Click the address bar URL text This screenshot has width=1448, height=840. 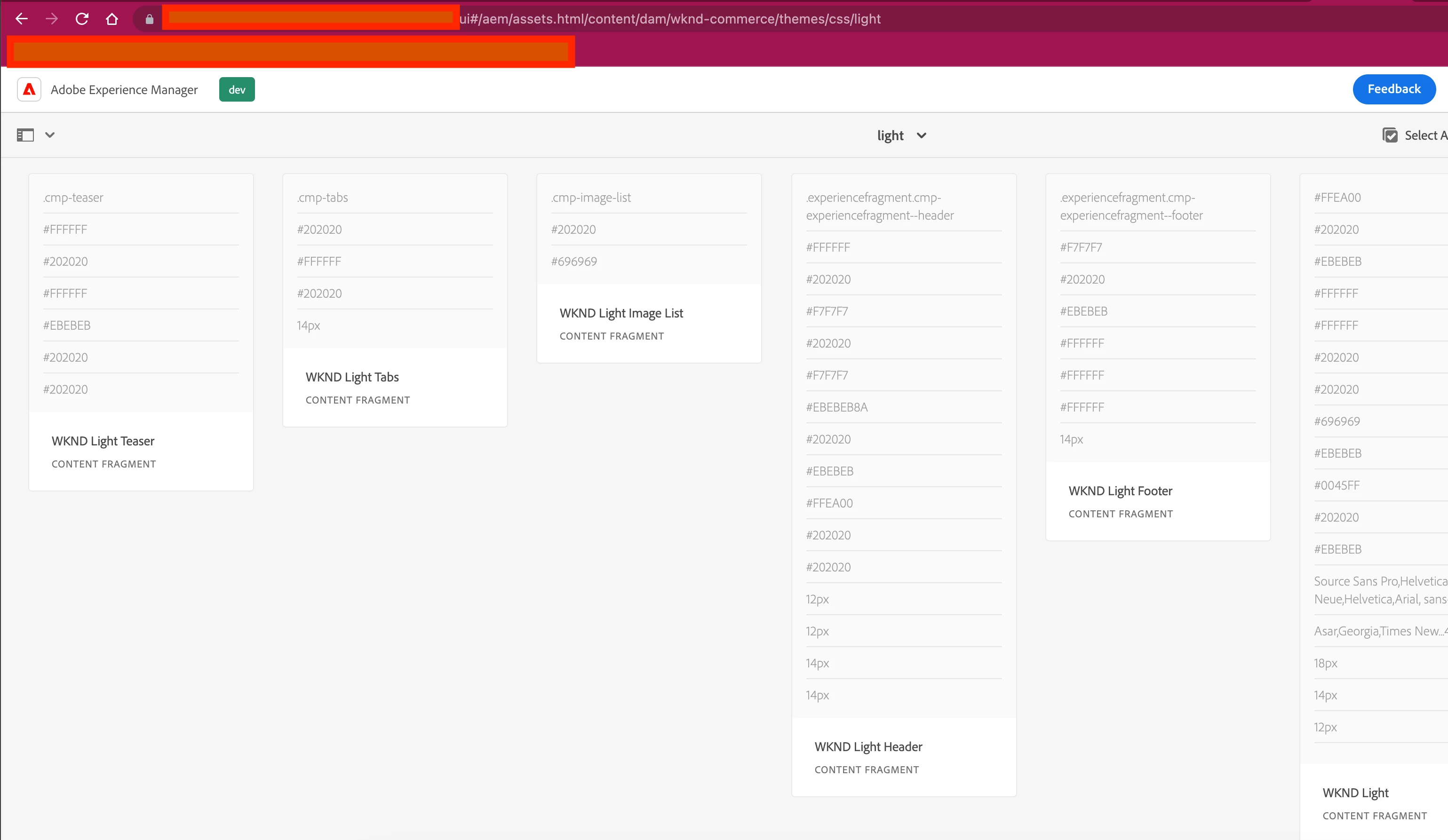tap(669, 19)
